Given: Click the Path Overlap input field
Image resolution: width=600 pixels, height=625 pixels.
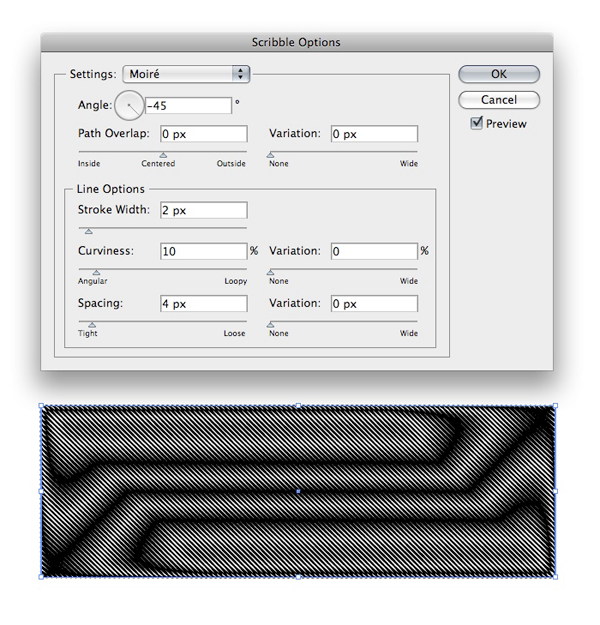Looking at the screenshot, I should (204, 134).
